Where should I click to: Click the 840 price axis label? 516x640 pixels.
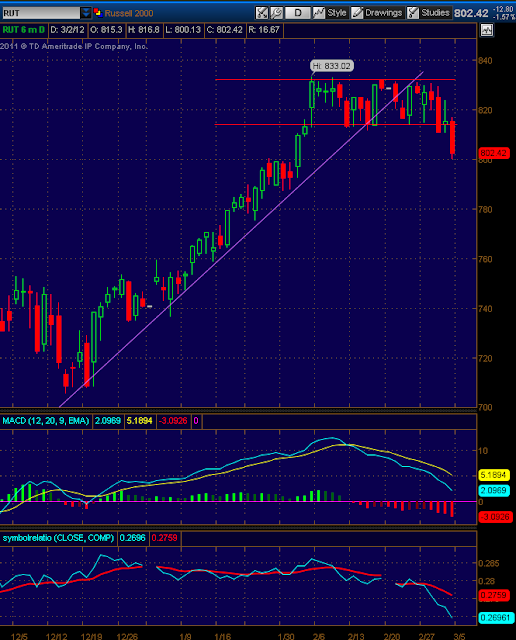485,60
